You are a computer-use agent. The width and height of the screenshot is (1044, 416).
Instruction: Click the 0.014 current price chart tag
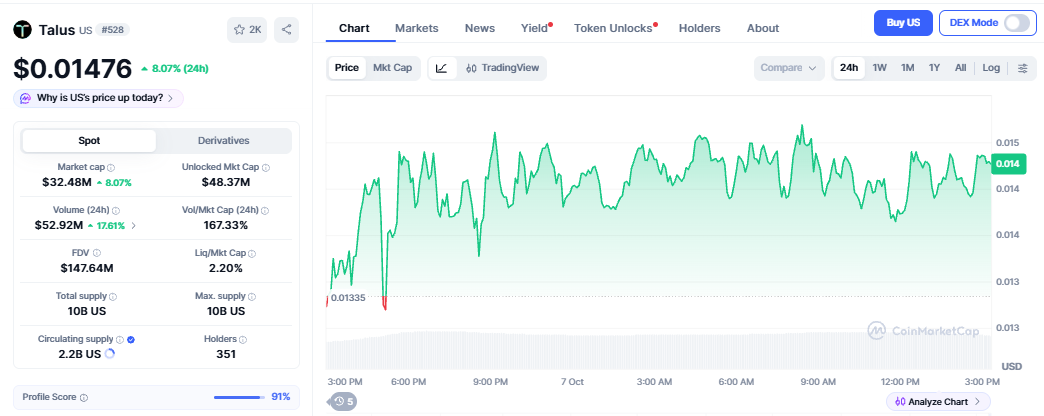(1008, 163)
